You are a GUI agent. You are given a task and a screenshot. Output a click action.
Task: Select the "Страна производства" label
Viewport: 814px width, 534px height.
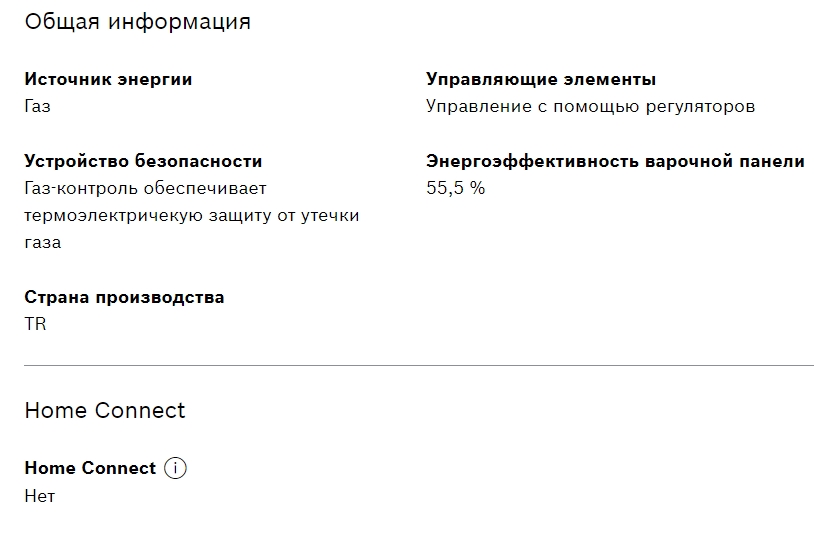coord(124,297)
